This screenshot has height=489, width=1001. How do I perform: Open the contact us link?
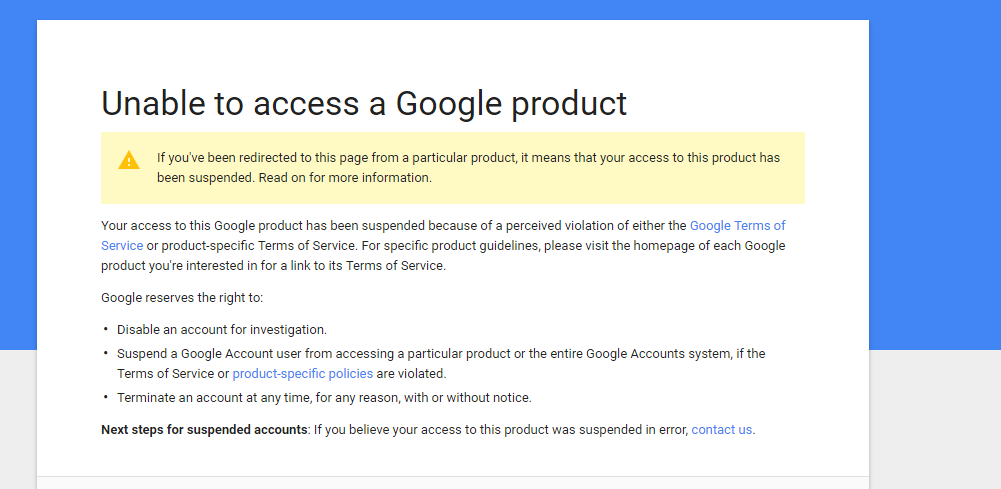(x=721, y=430)
